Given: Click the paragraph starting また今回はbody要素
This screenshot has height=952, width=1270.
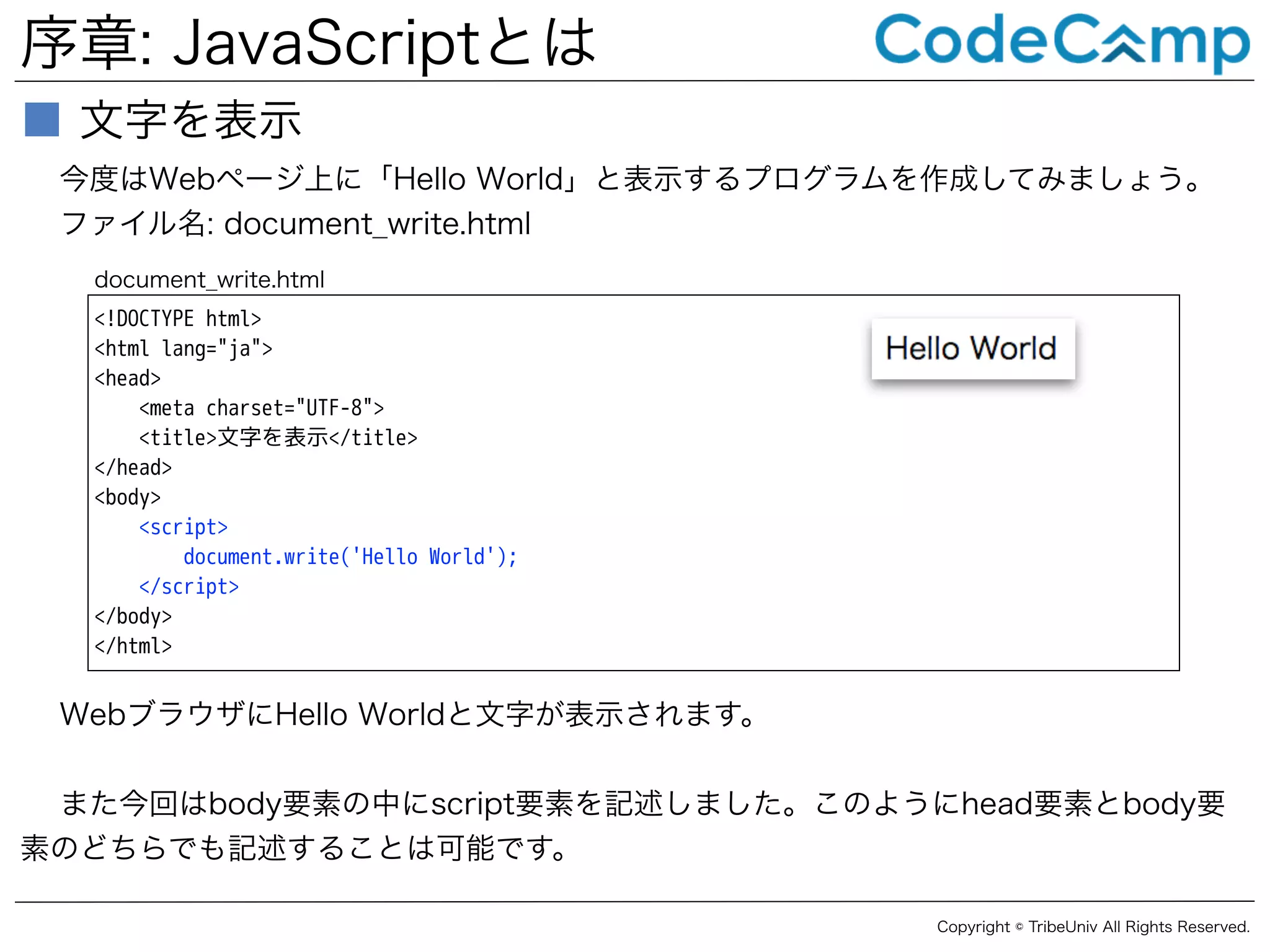Looking at the screenshot, I should click(623, 826).
